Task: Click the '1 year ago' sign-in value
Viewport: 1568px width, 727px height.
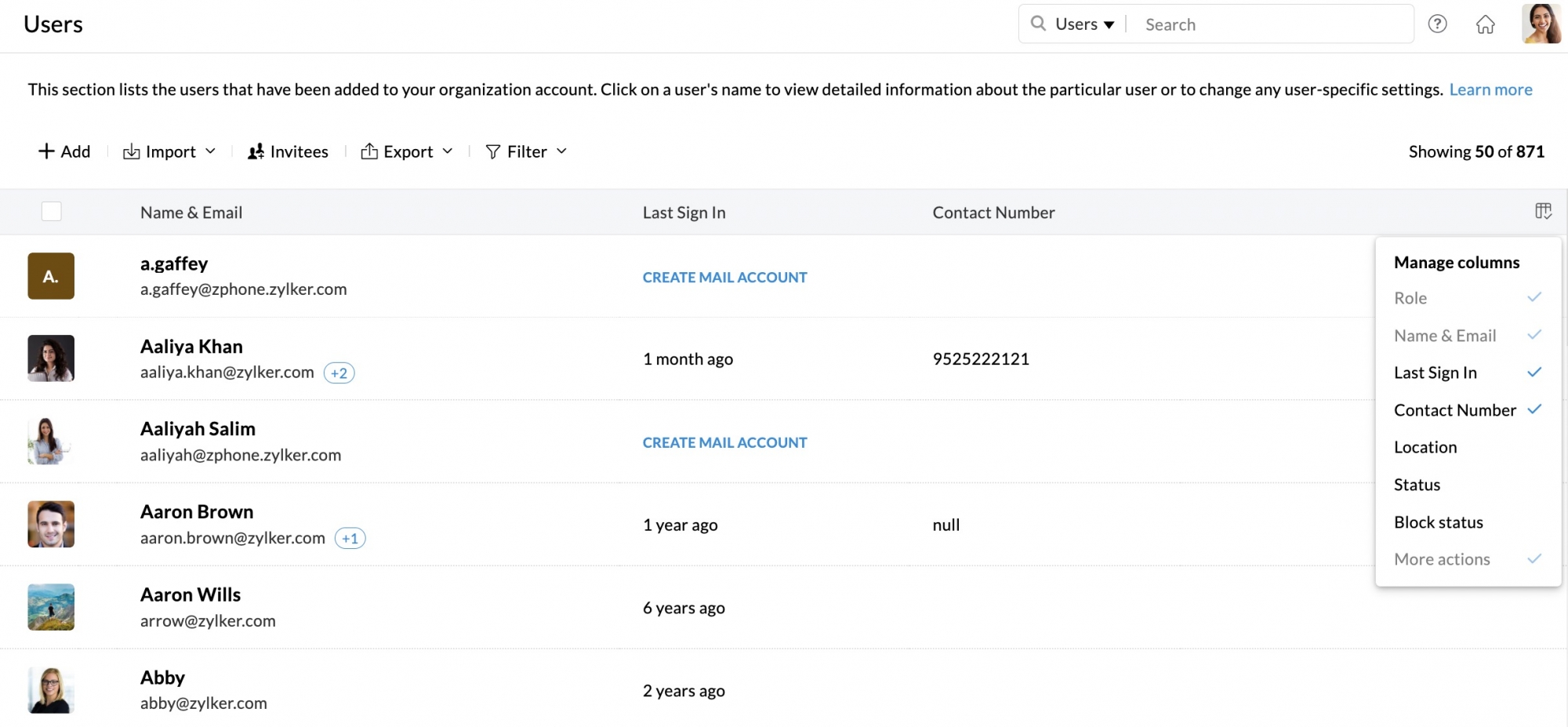Action: tap(681, 525)
